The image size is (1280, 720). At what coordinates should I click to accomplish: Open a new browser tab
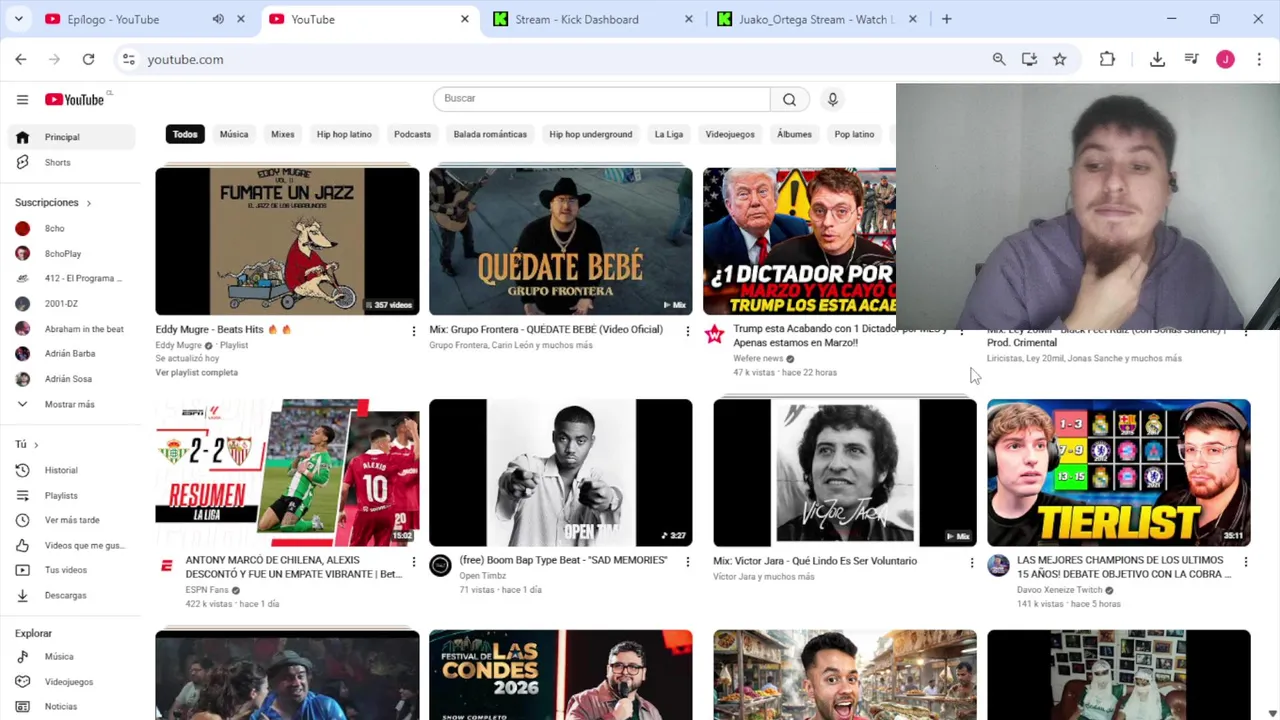click(946, 19)
